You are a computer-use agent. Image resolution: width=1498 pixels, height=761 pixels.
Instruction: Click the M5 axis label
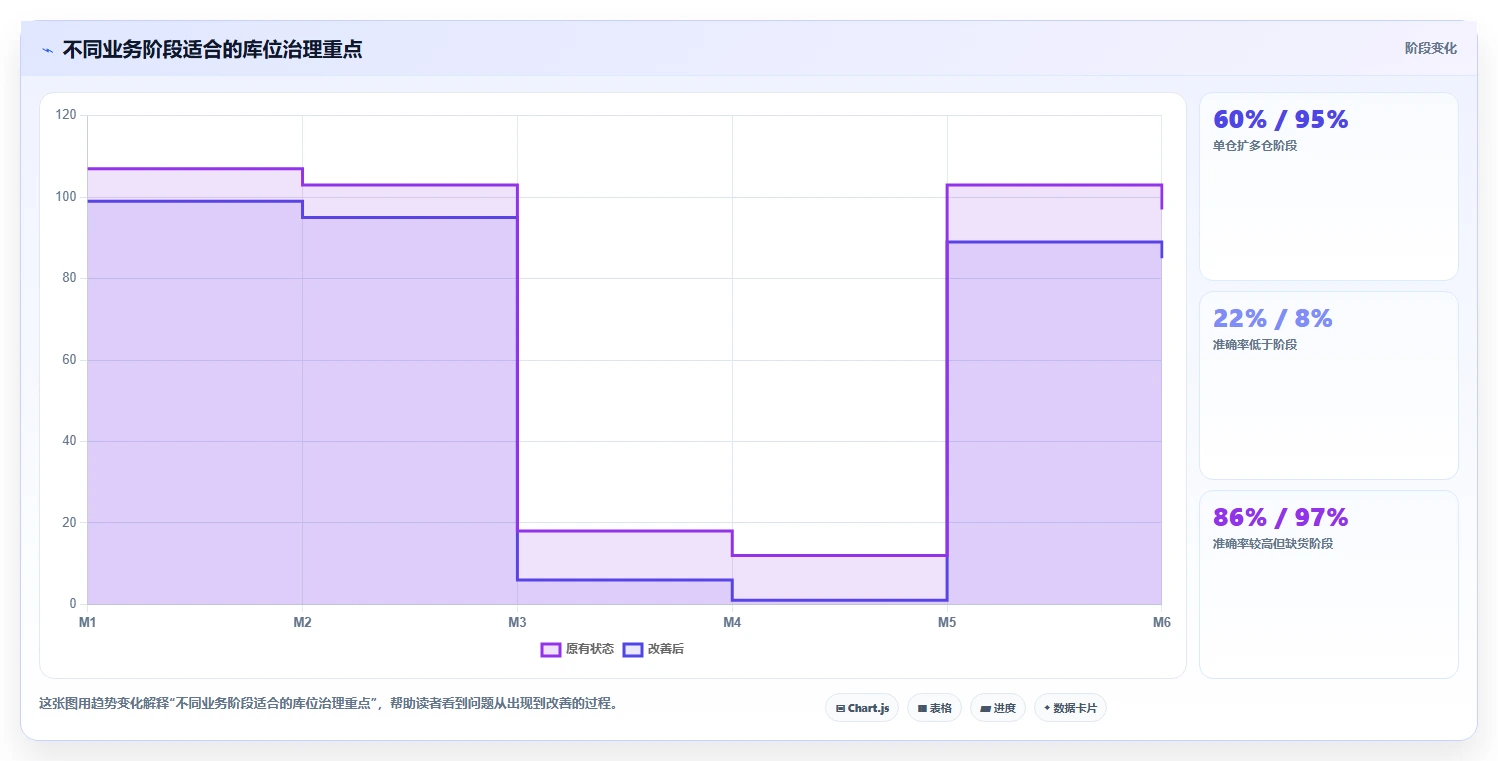[x=947, y=623]
